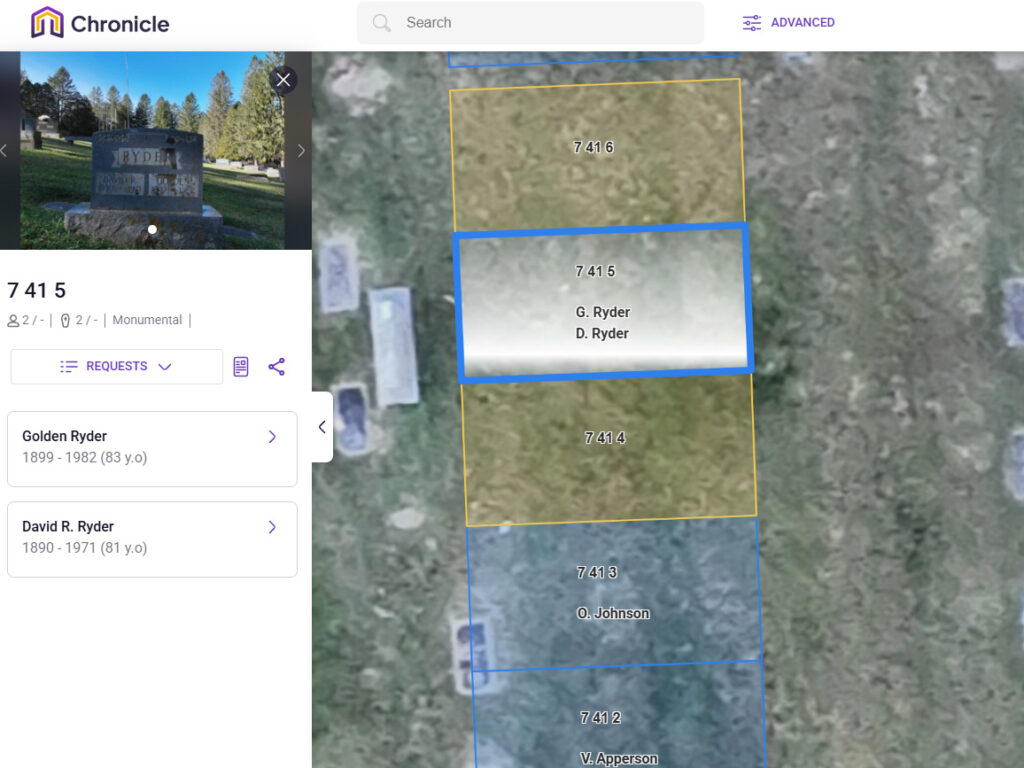
Task: Expand David R. Ryder's record with its chevron
Action: coord(271,527)
